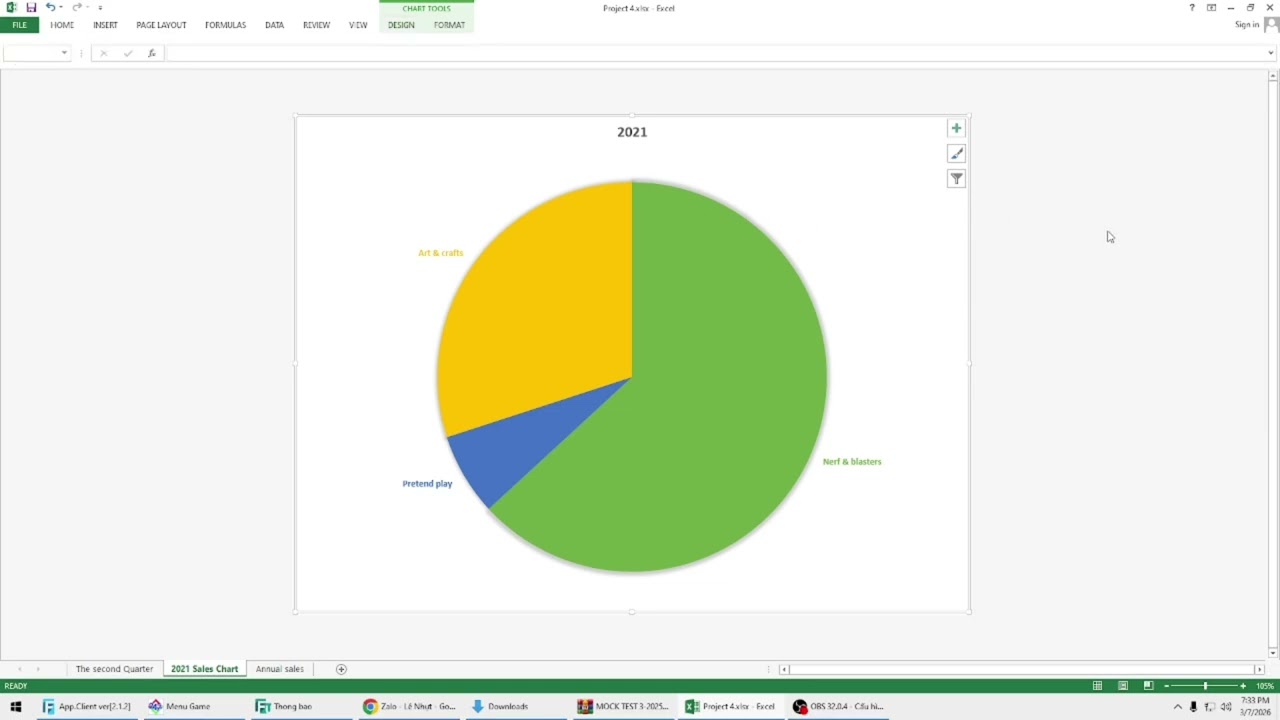Click the Pretend play data label
The width and height of the screenshot is (1280, 720).
coord(427,484)
